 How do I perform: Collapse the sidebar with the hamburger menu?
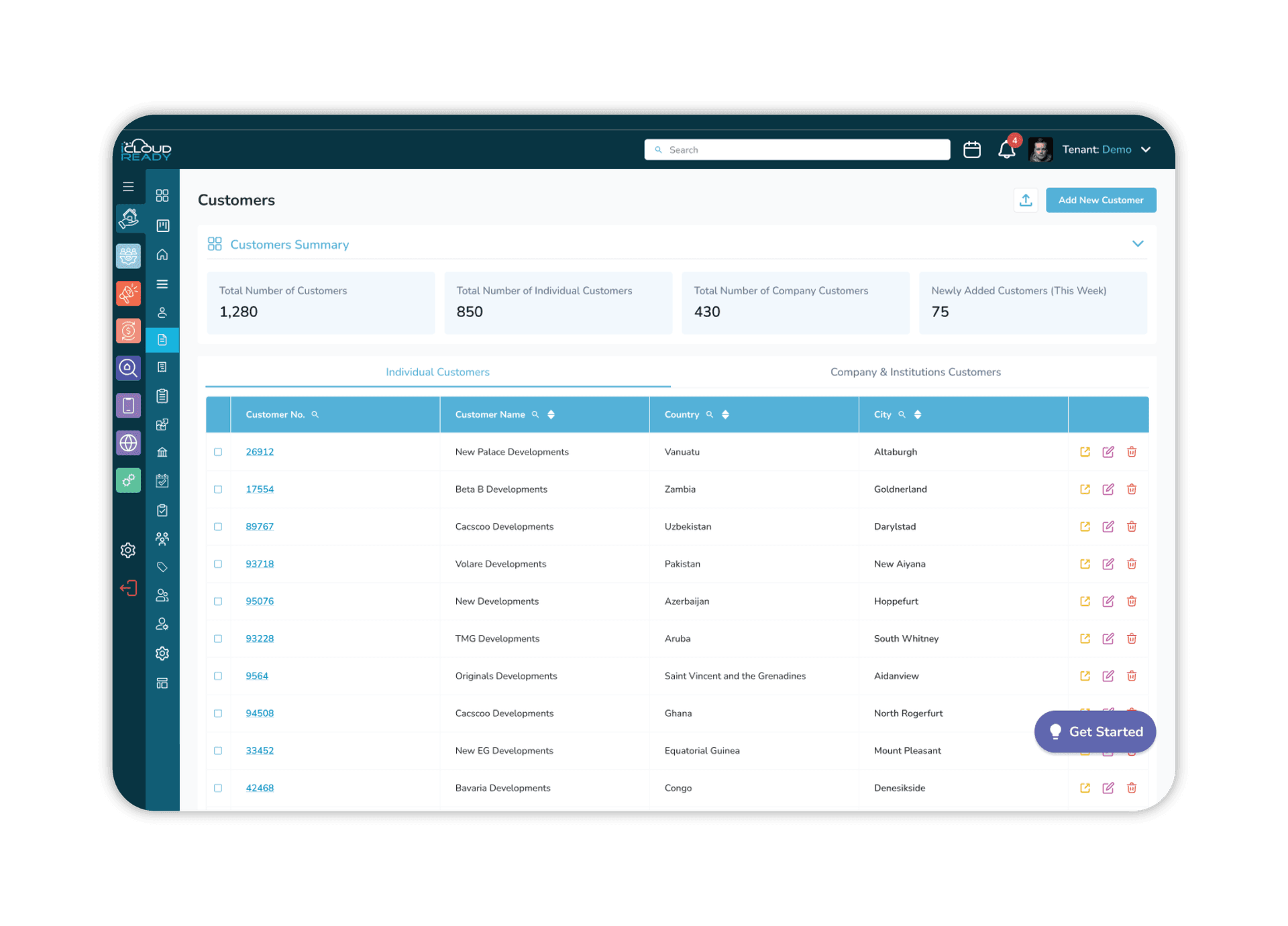pos(128,186)
